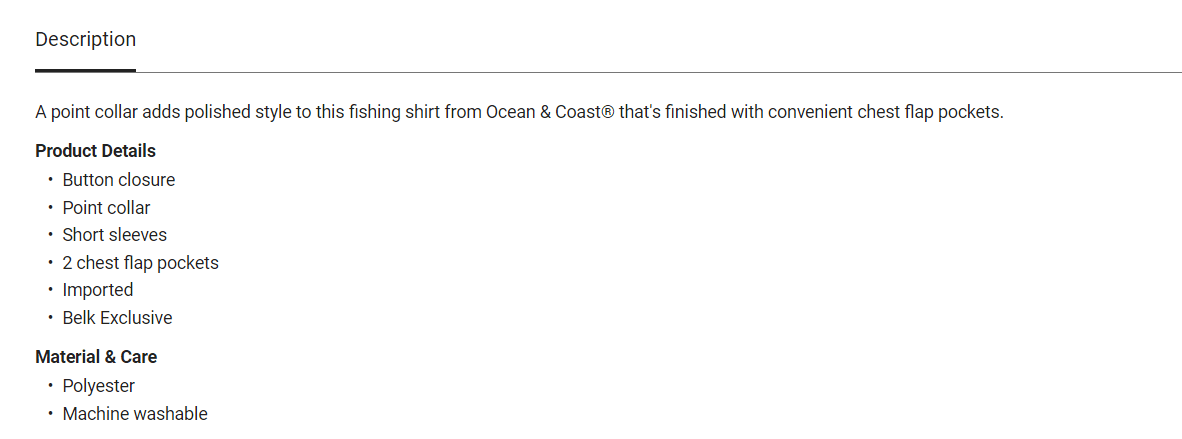Click the Belk Exclusive list item
The image size is (1182, 439).
[117, 318]
